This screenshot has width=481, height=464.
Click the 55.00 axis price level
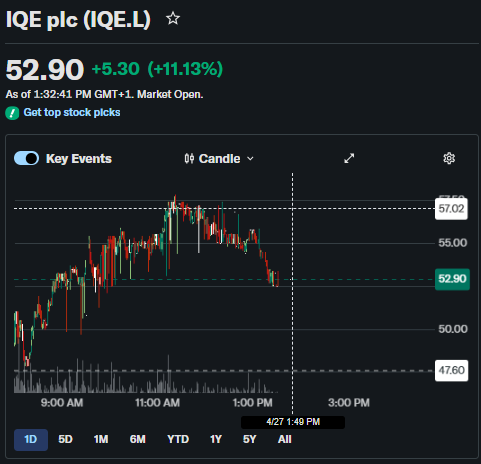point(452,243)
